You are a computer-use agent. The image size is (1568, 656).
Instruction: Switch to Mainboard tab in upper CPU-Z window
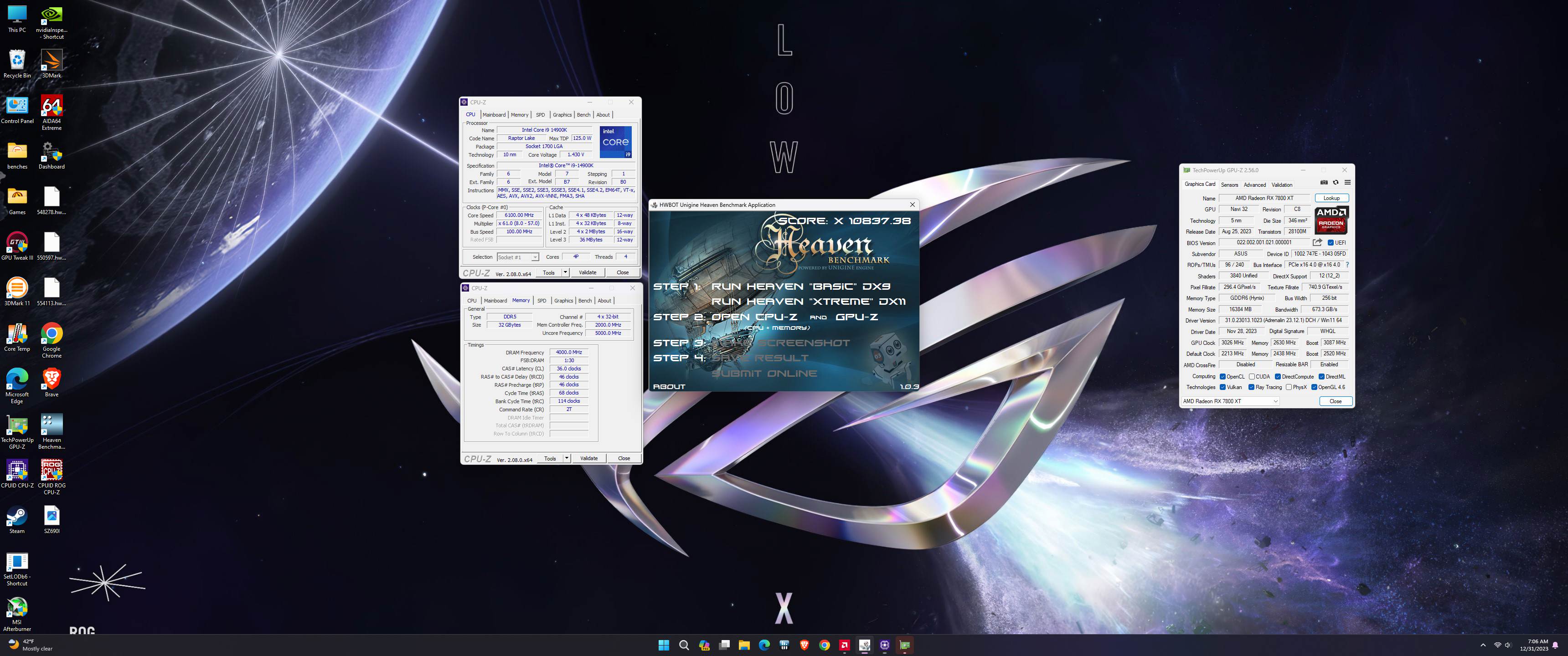pyautogui.click(x=494, y=114)
